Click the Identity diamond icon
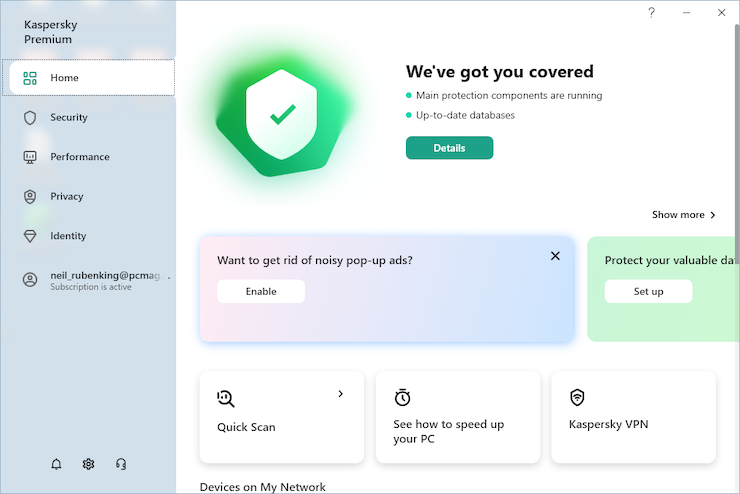The image size is (740, 494). click(x=30, y=236)
